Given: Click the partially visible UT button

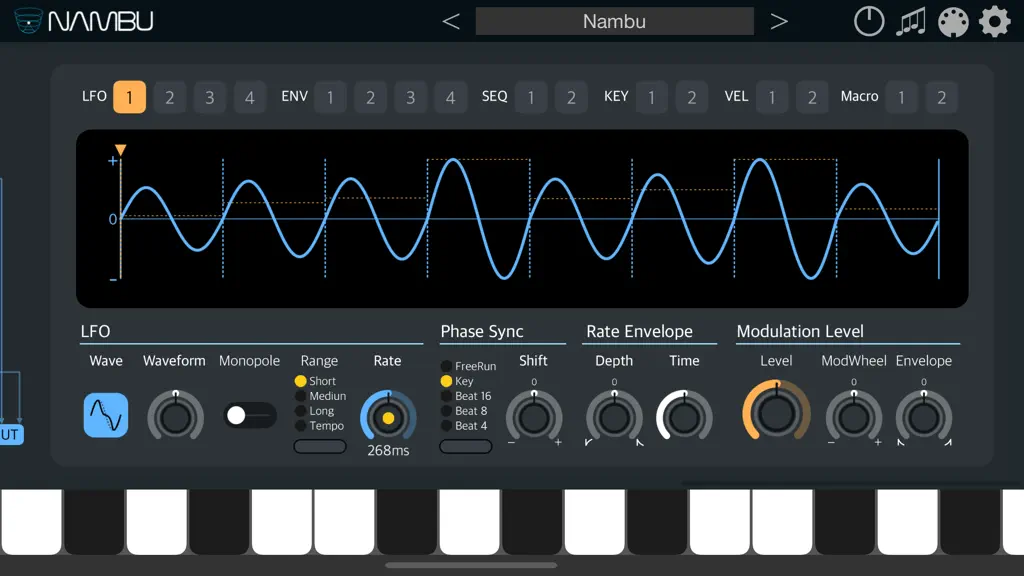Looking at the screenshot, I should [12, 434].
